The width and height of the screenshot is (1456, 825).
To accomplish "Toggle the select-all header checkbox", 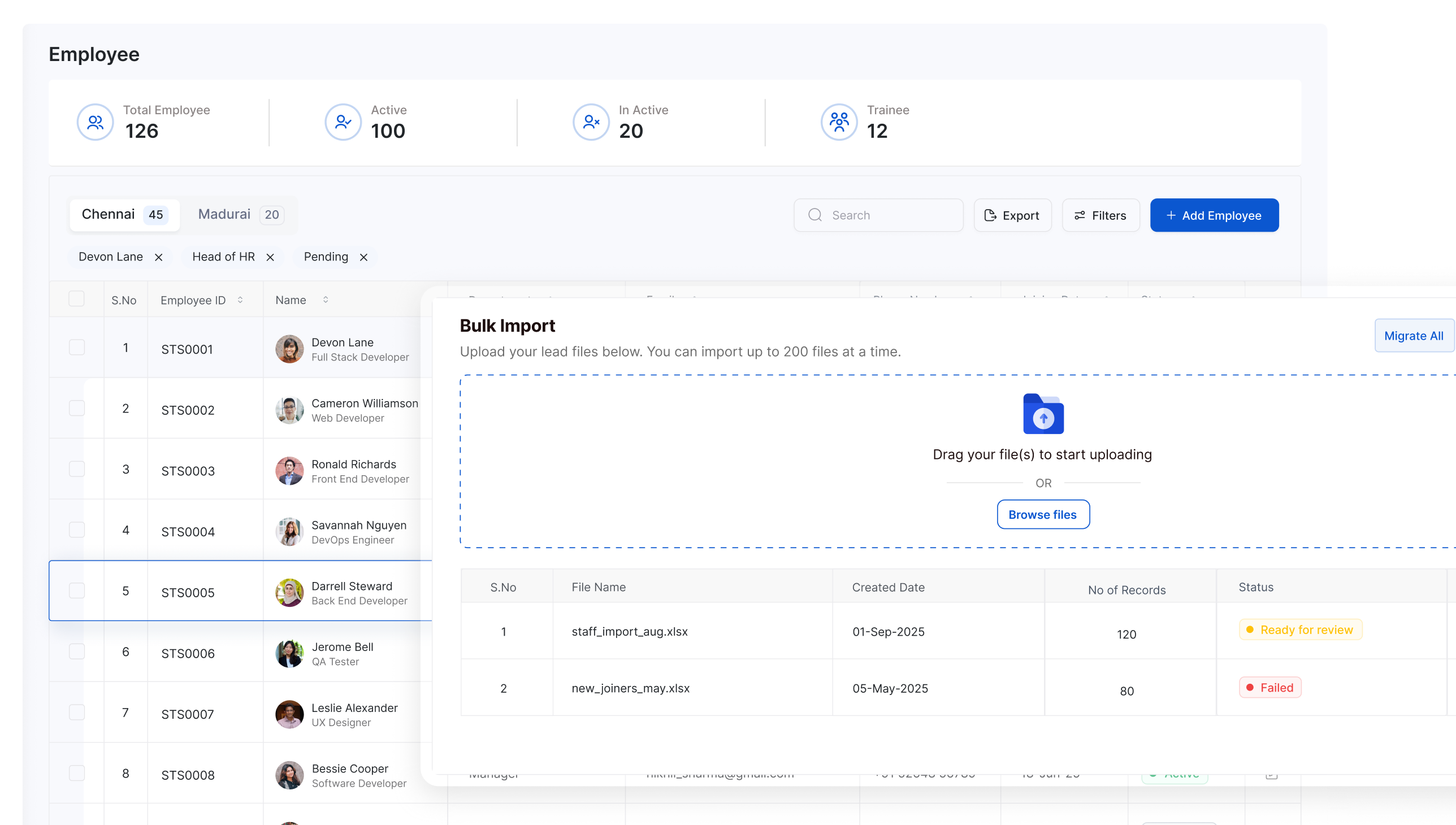I will coord(76,298).
